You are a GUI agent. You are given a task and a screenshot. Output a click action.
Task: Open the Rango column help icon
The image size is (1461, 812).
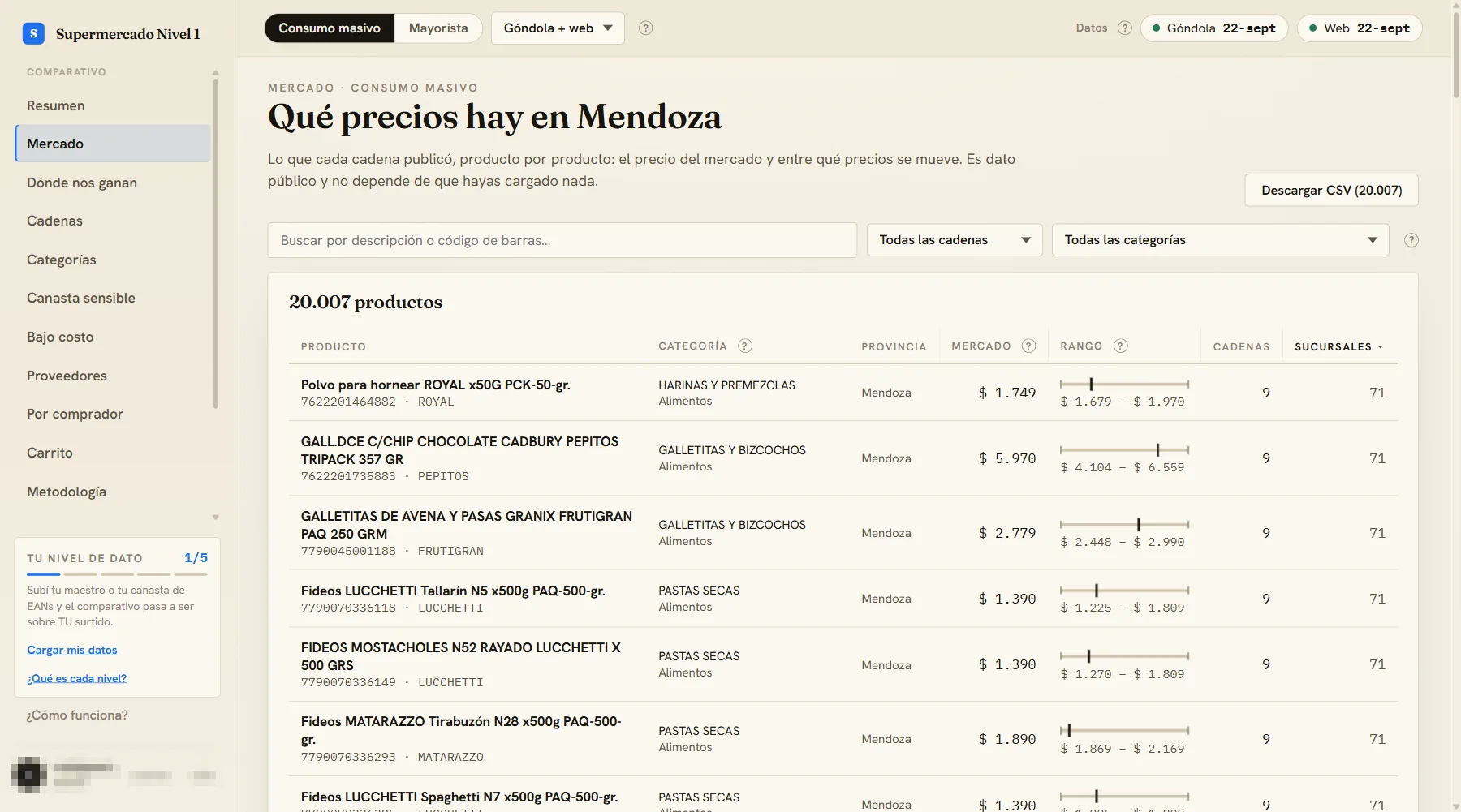pyautogui.click(x=1121, y=346)
